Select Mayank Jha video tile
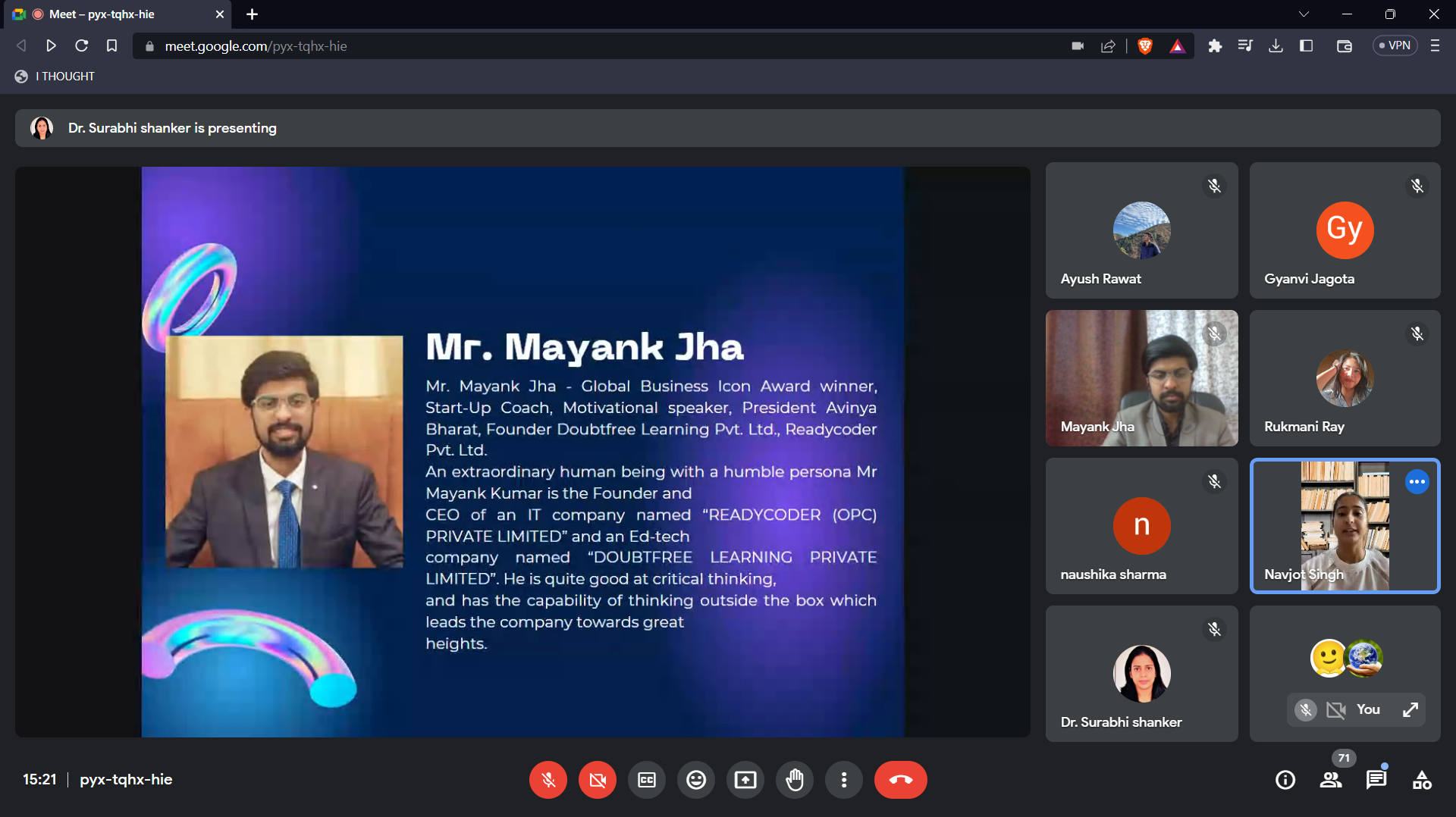 (1141, 378)
